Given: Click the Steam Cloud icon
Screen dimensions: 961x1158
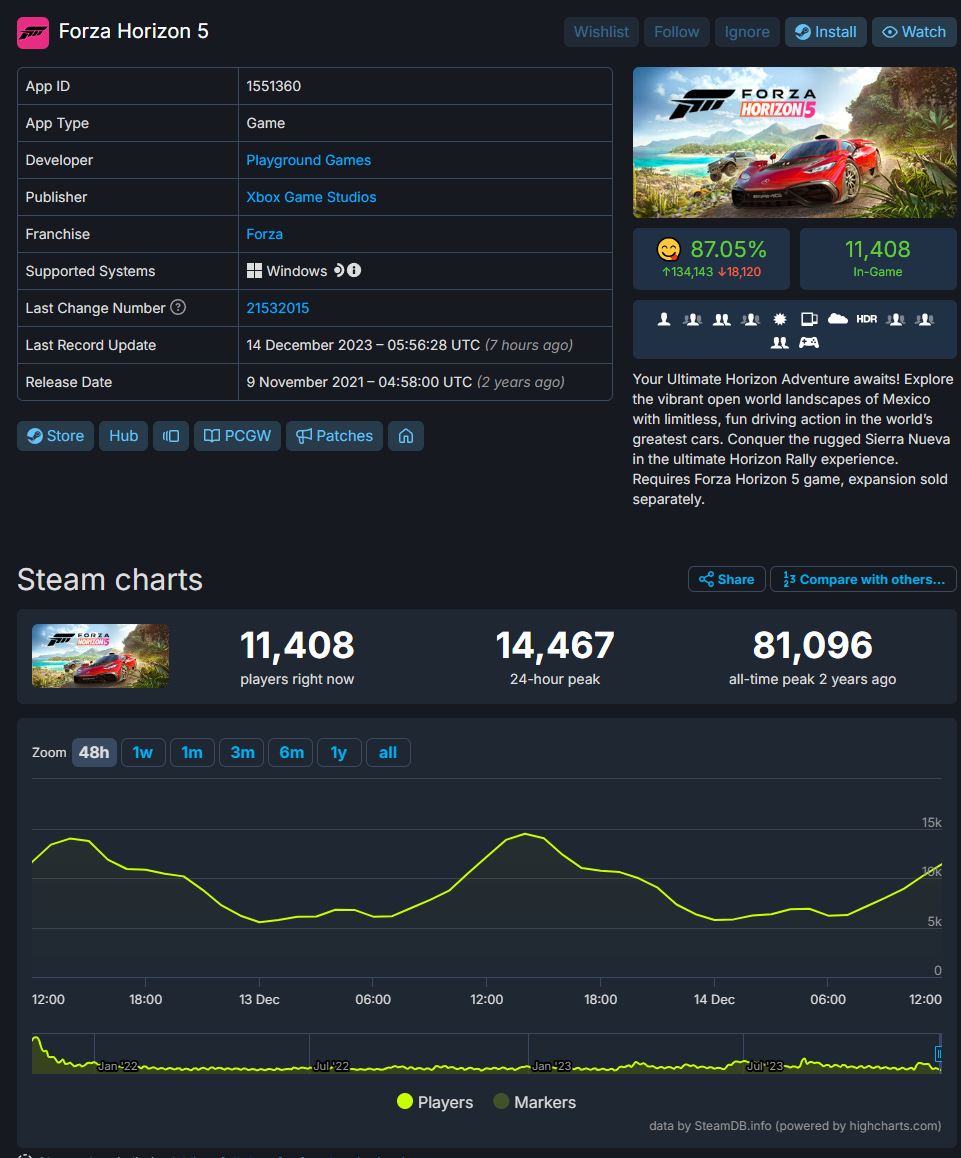Looking at the screenshot, I should point(838,318).
